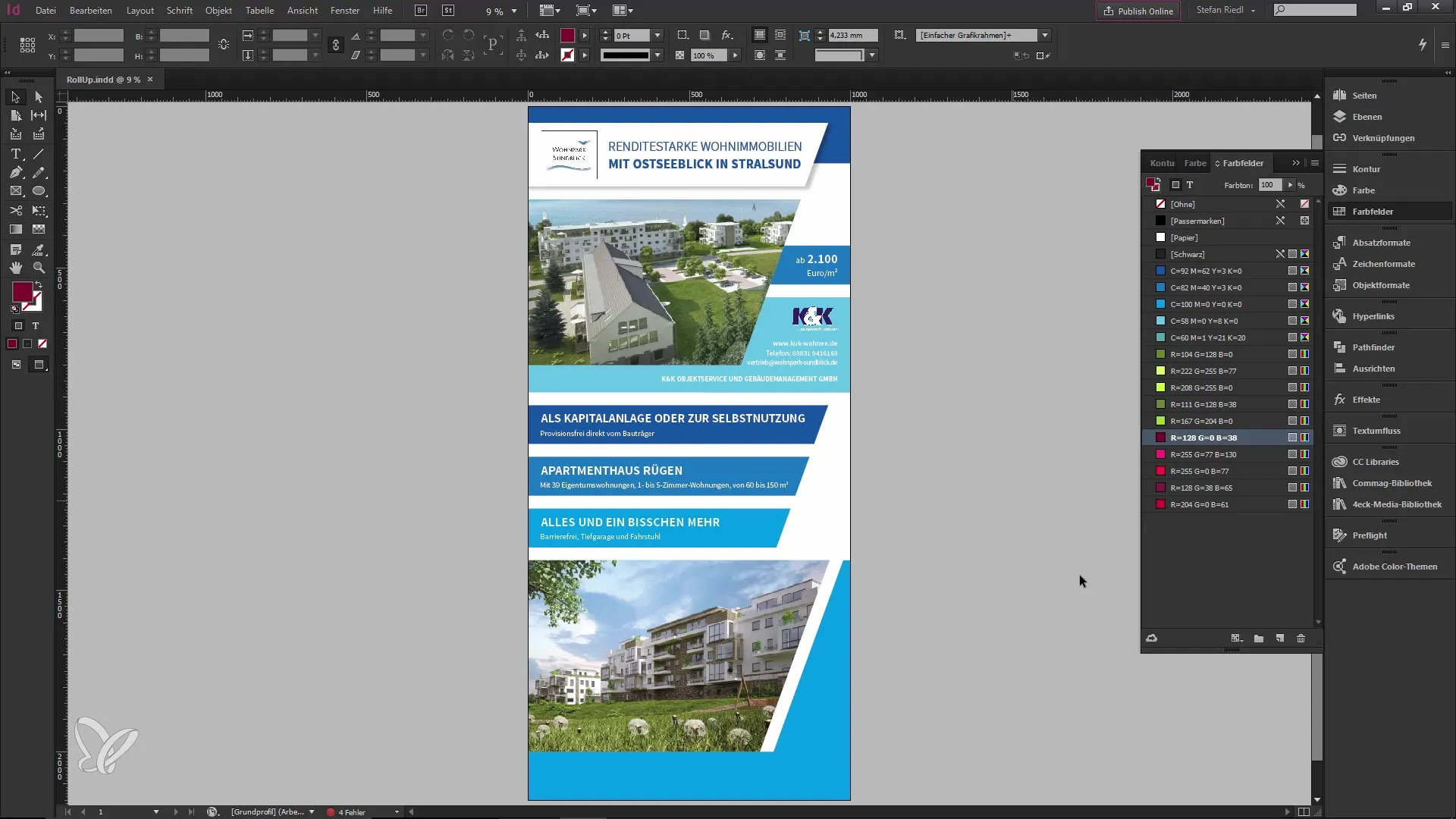Select swatch C=100 M=0 Y=0 K=0
The height and width of the screenshot is (819, 1456).
[x=1228, y=304]
